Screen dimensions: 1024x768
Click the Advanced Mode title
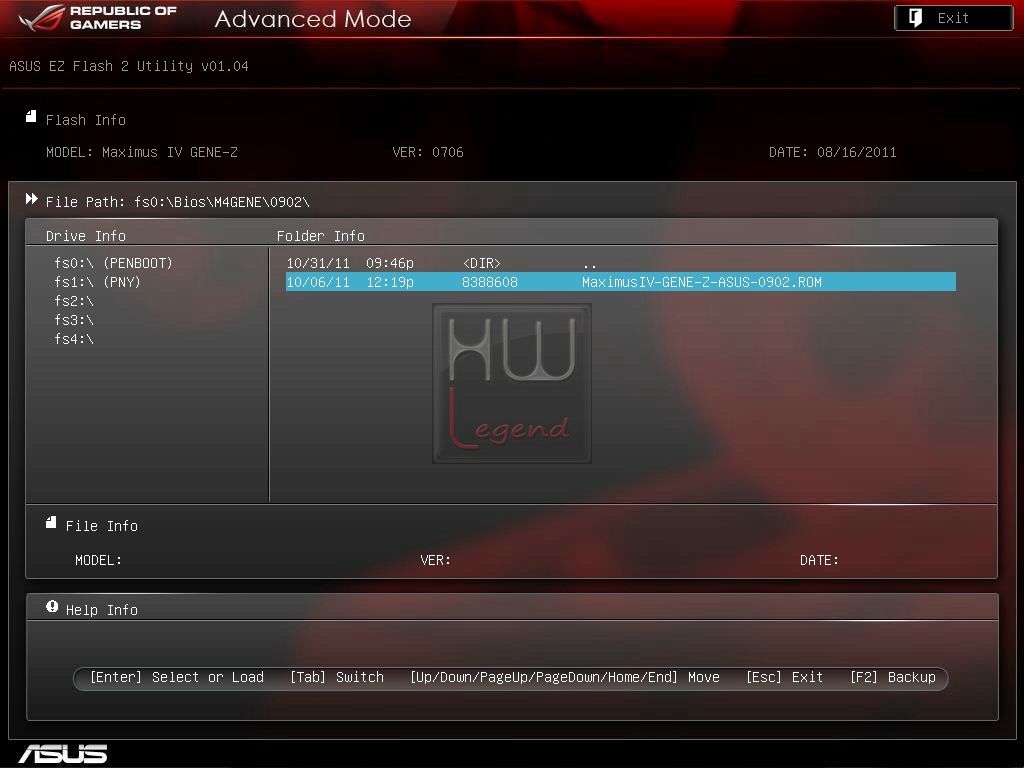click(x=313, y=19)
